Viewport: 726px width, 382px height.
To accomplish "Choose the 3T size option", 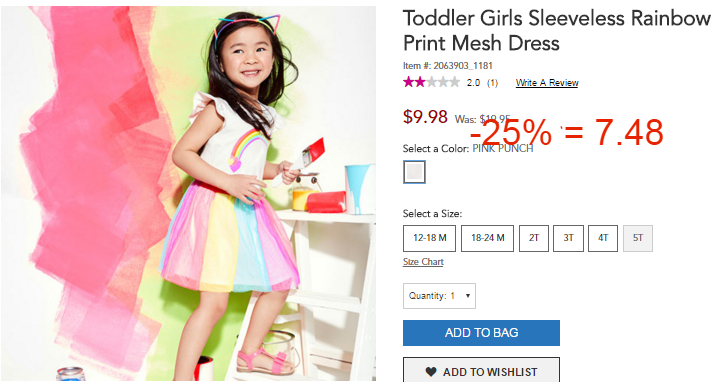I will click(568, 238).
